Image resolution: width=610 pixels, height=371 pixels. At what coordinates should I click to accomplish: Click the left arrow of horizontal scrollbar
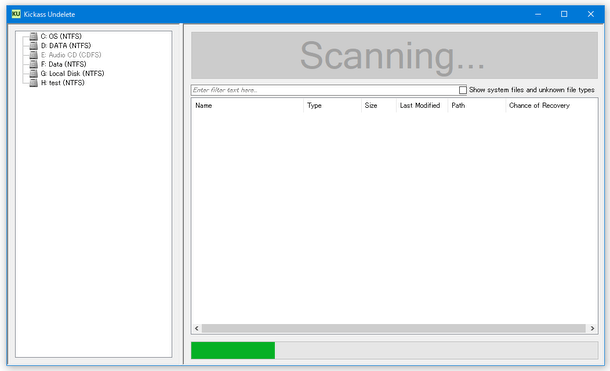click(x=196, y=329)
